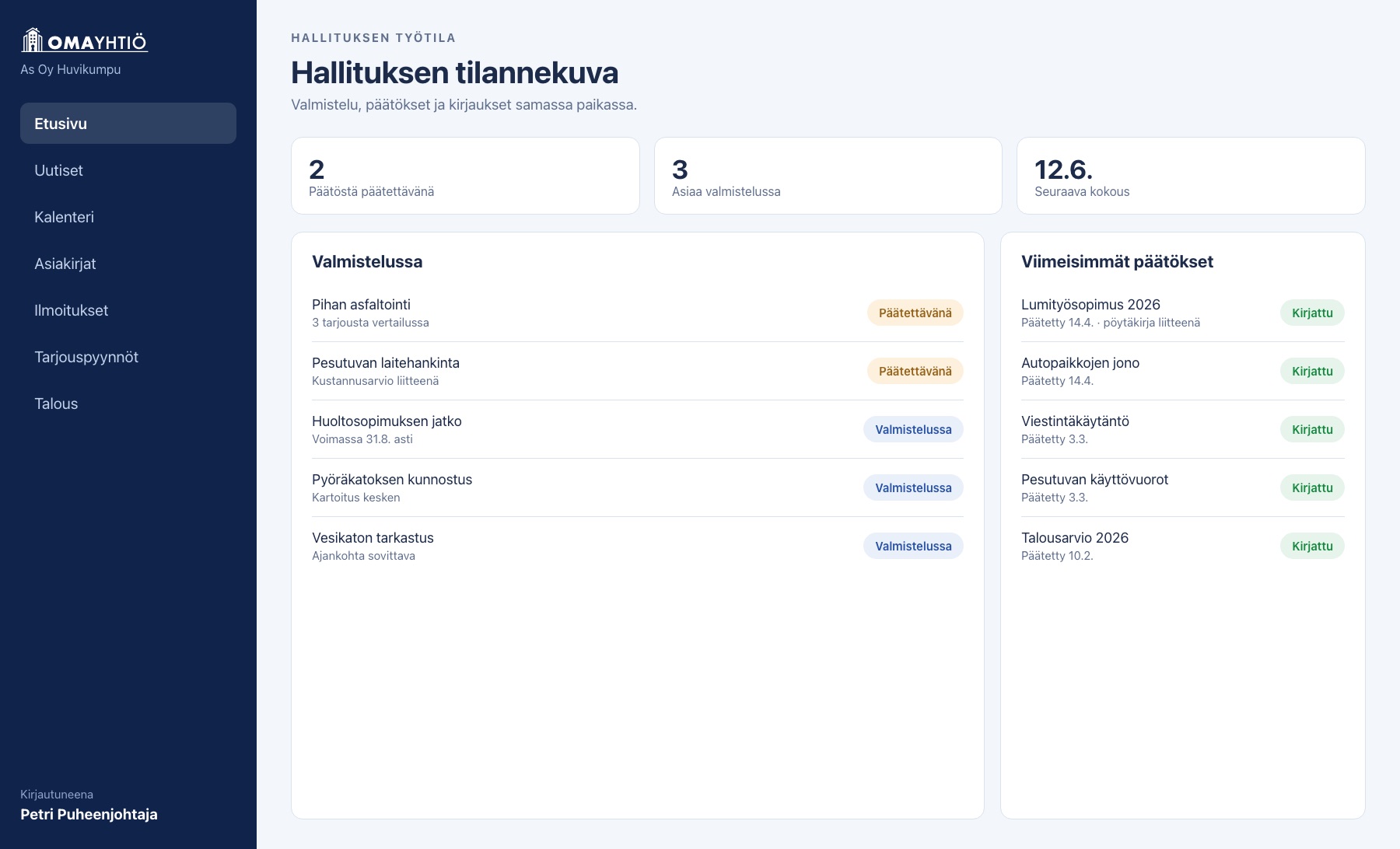Click the 'HALLITUKSEN TYÖTILA' label
This screenshot has width=1400, height=849.
point(373,38)
